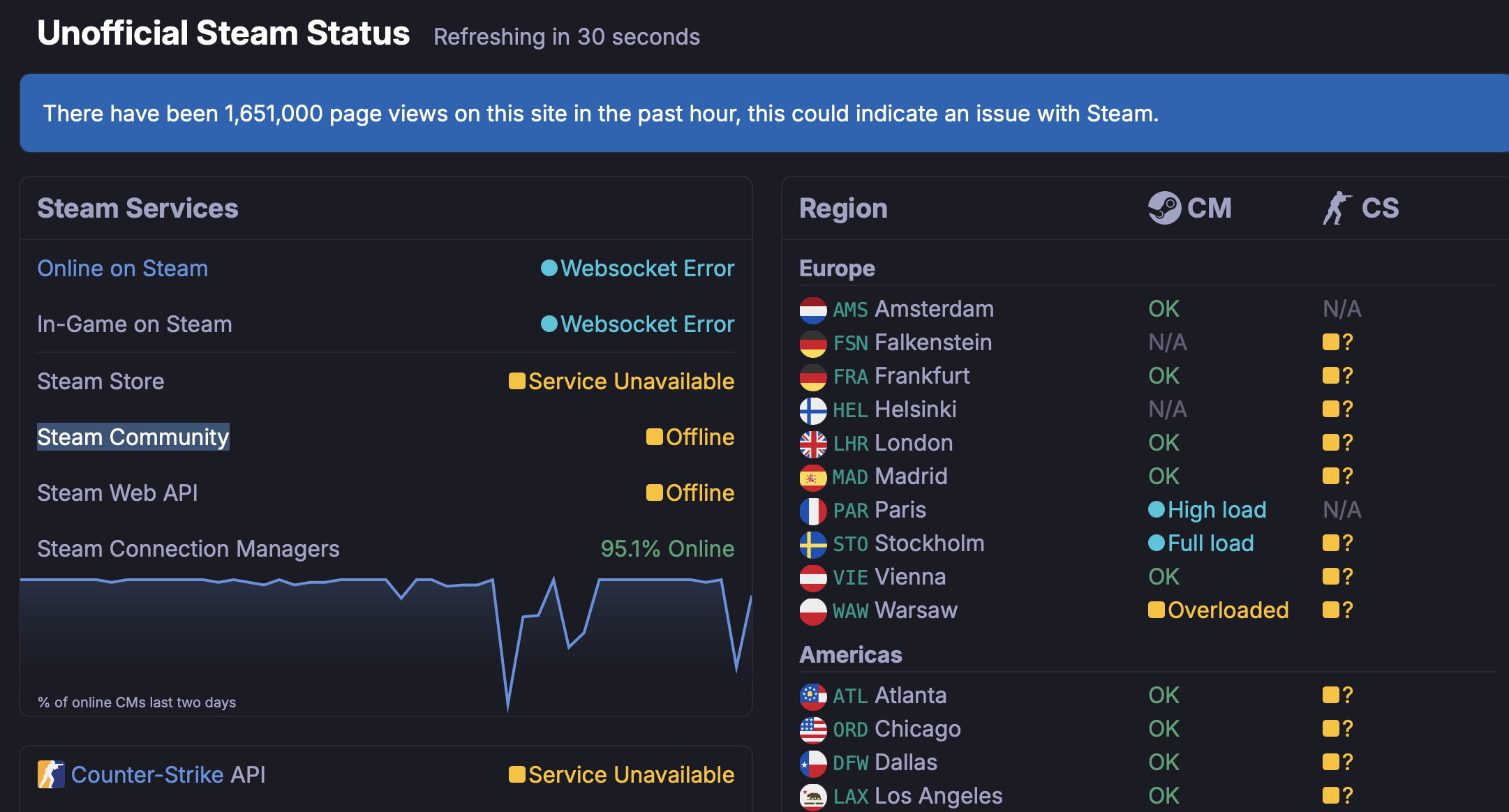Click the Spain flag beside Madrid
The width and height of the screenshot is (1509, 812).
click(x=813, y=477)
